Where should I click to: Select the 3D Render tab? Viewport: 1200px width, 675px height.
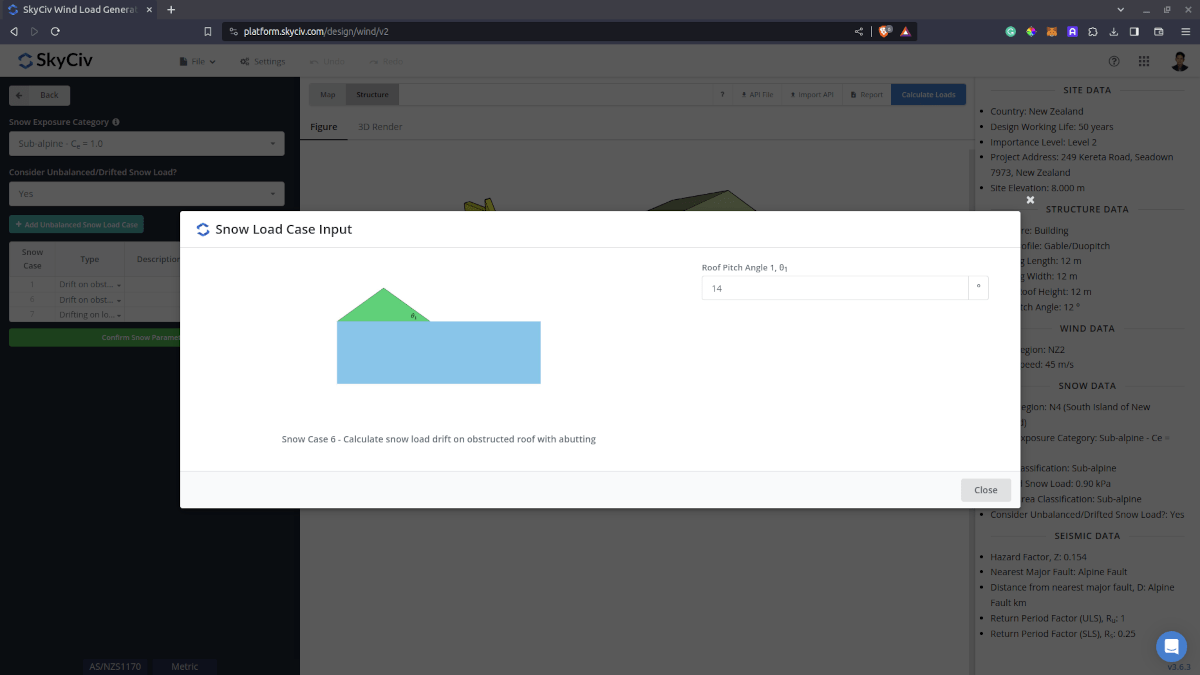point(380,127)
